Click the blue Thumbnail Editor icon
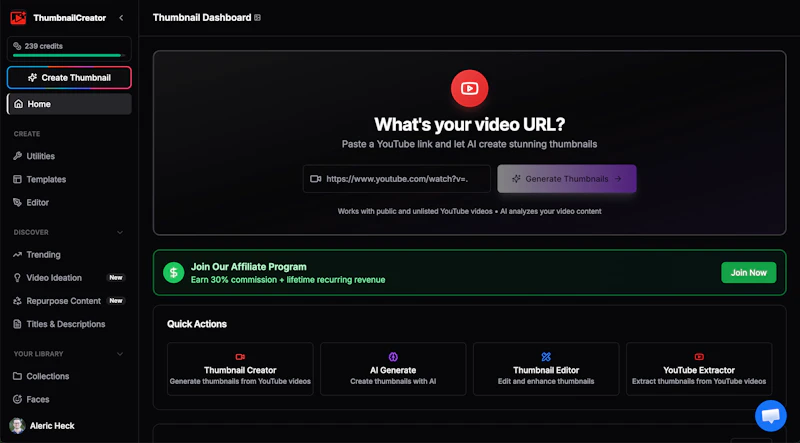This screenshot has width=800, height=443. (546, 357)
